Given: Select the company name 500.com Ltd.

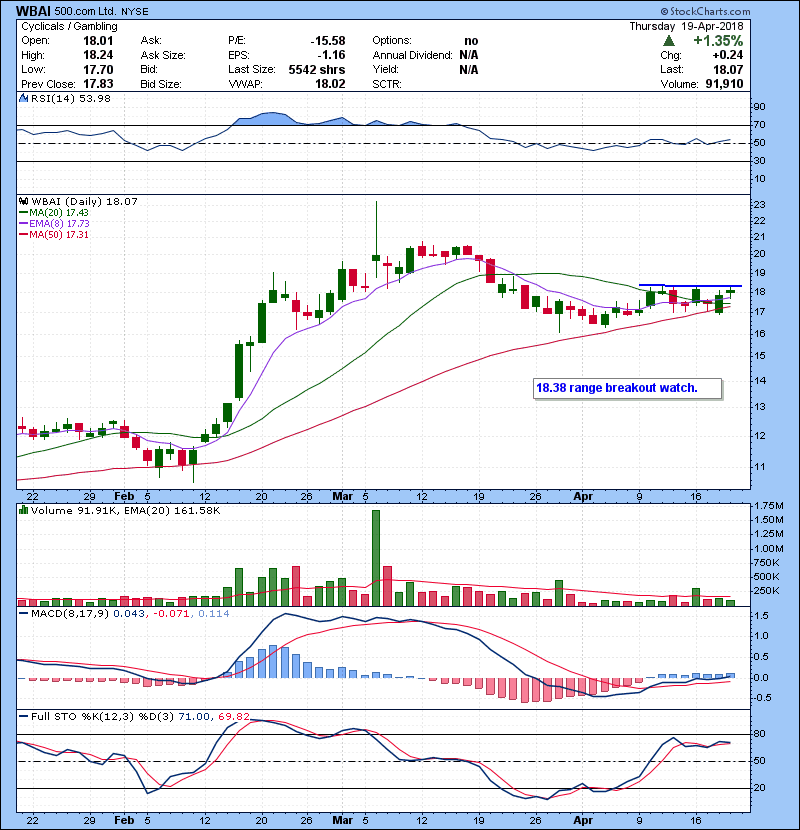Looking at the screenshot, I should coord(84,11).
